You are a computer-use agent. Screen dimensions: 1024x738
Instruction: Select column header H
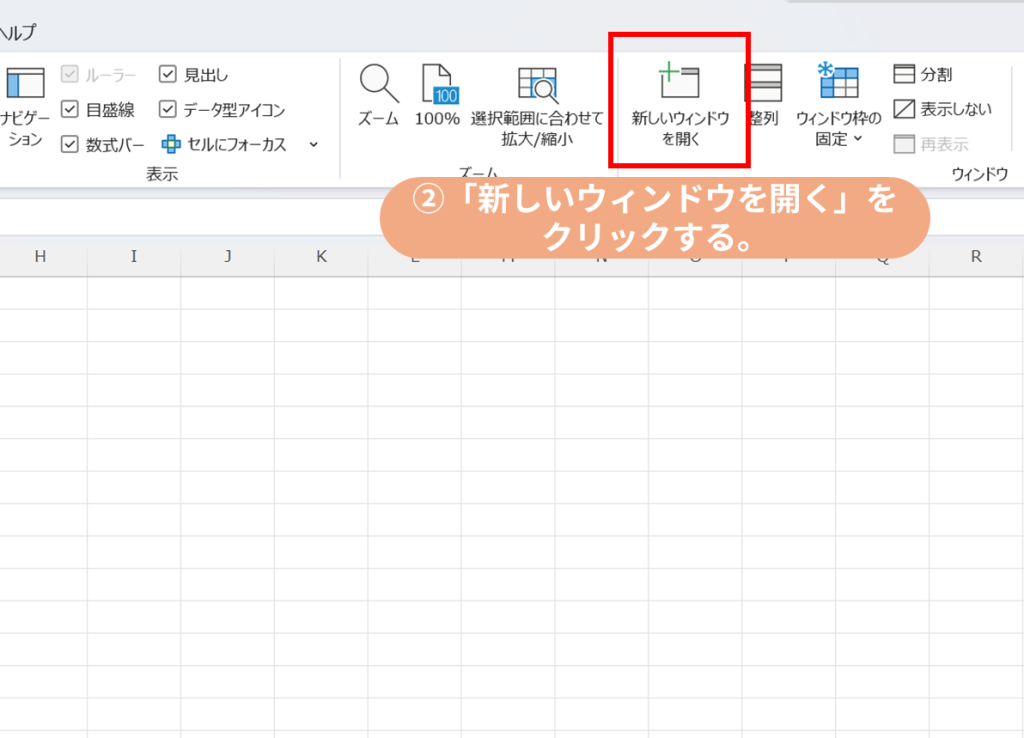[x=40, y=257]
